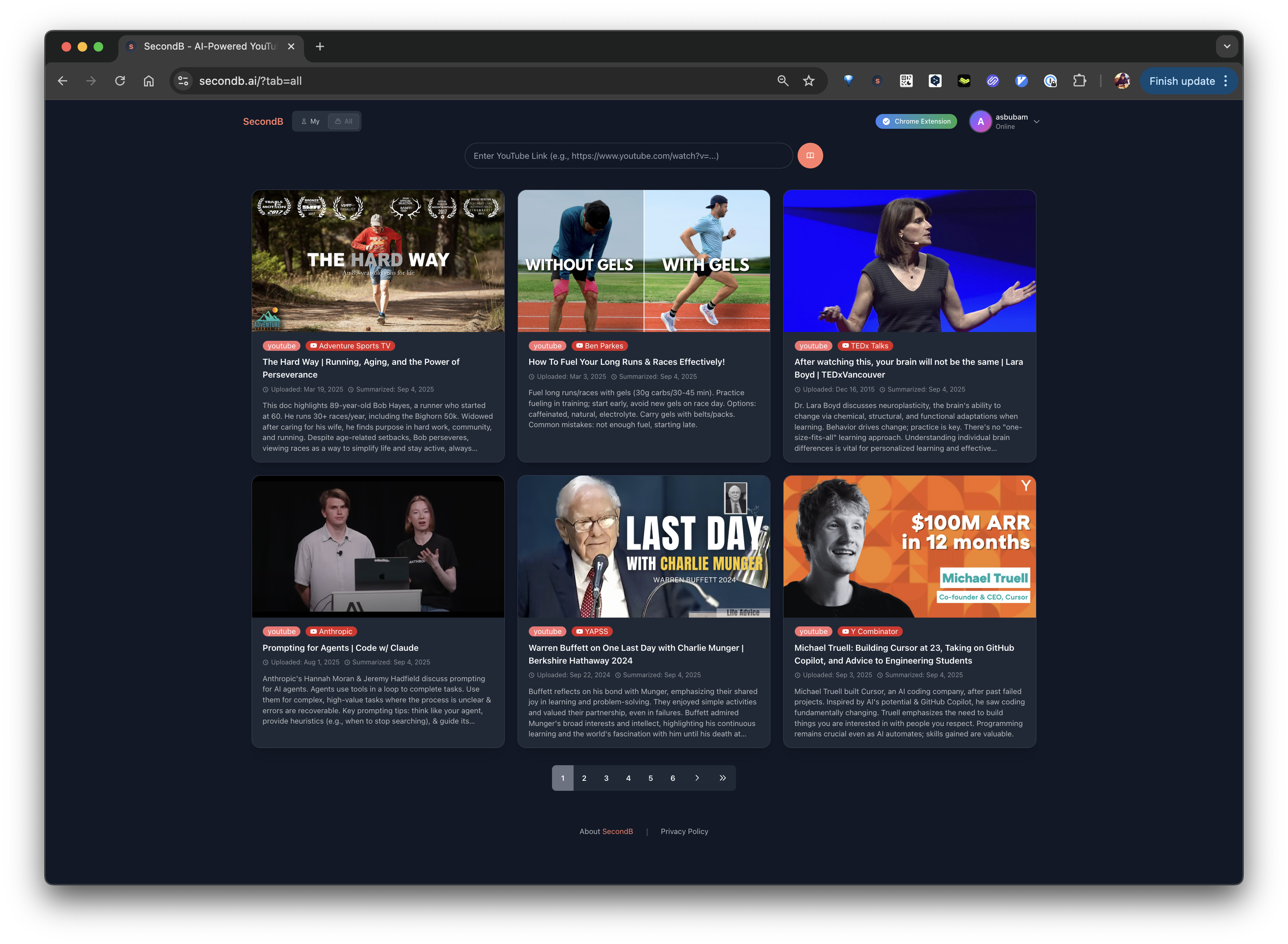
Task: Open title 'Prompting for Agents | Code w/ Claude'
Action: pyautogui.click(x=340, y=648)
